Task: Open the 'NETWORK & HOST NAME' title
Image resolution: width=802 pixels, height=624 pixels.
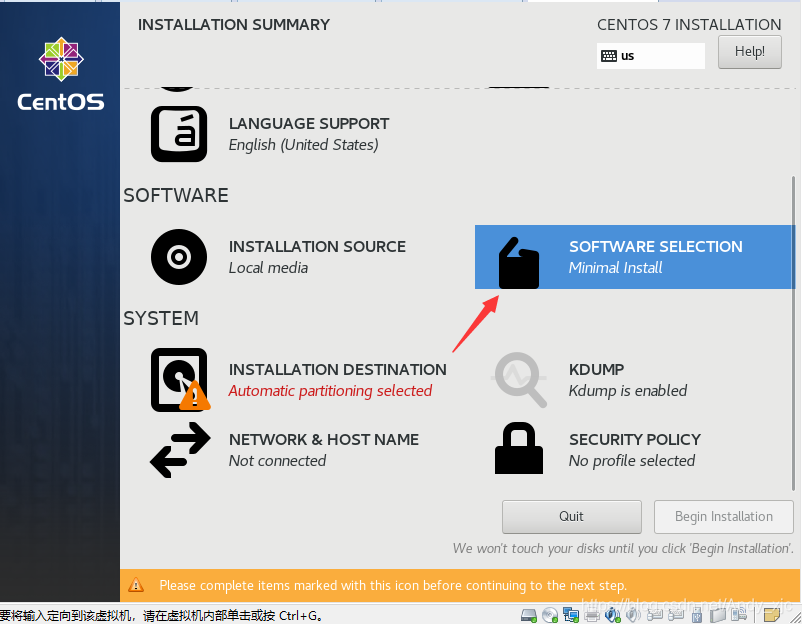Action: [324, 439]
